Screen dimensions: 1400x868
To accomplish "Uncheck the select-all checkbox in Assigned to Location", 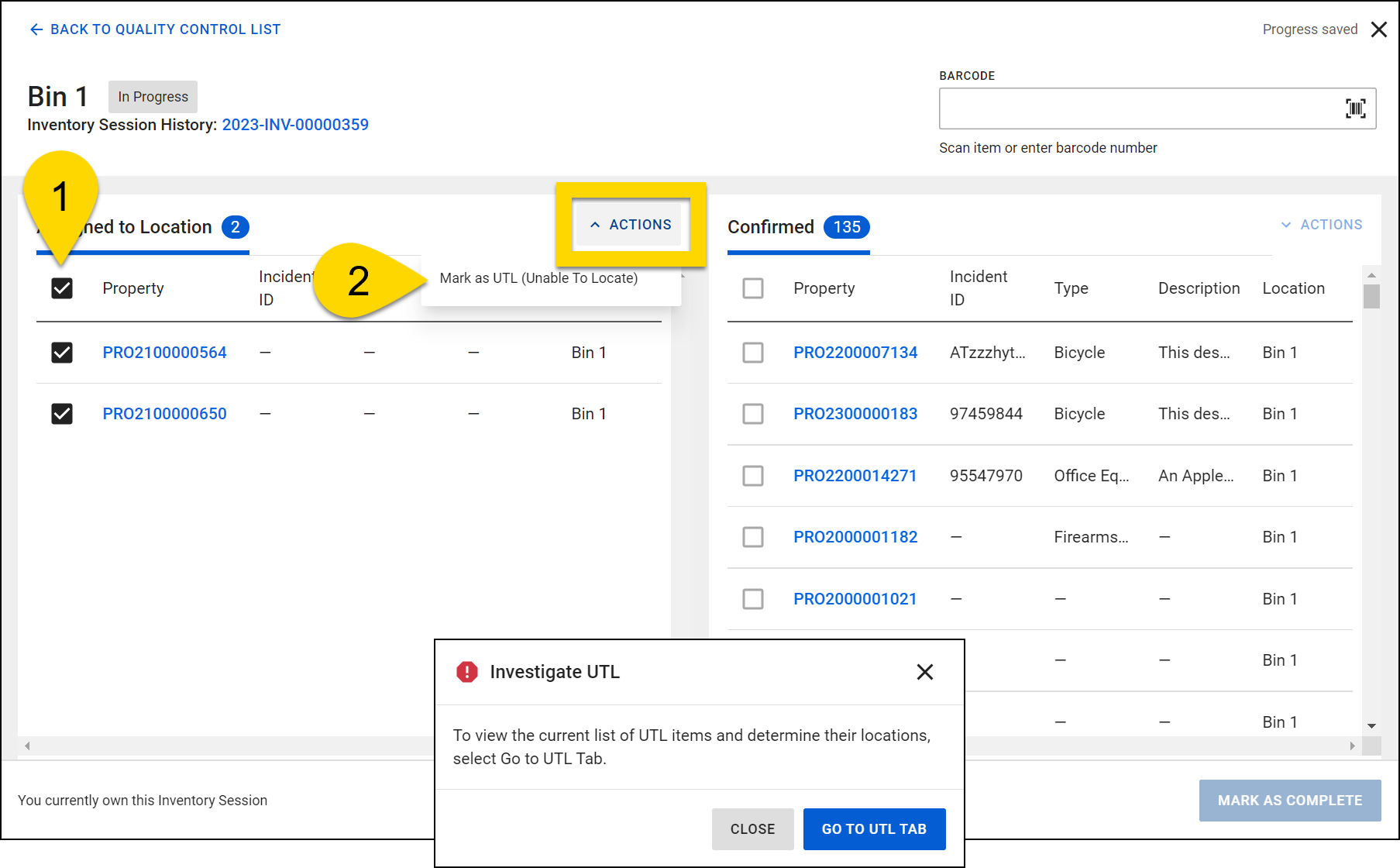I will [x=61, y=288].
